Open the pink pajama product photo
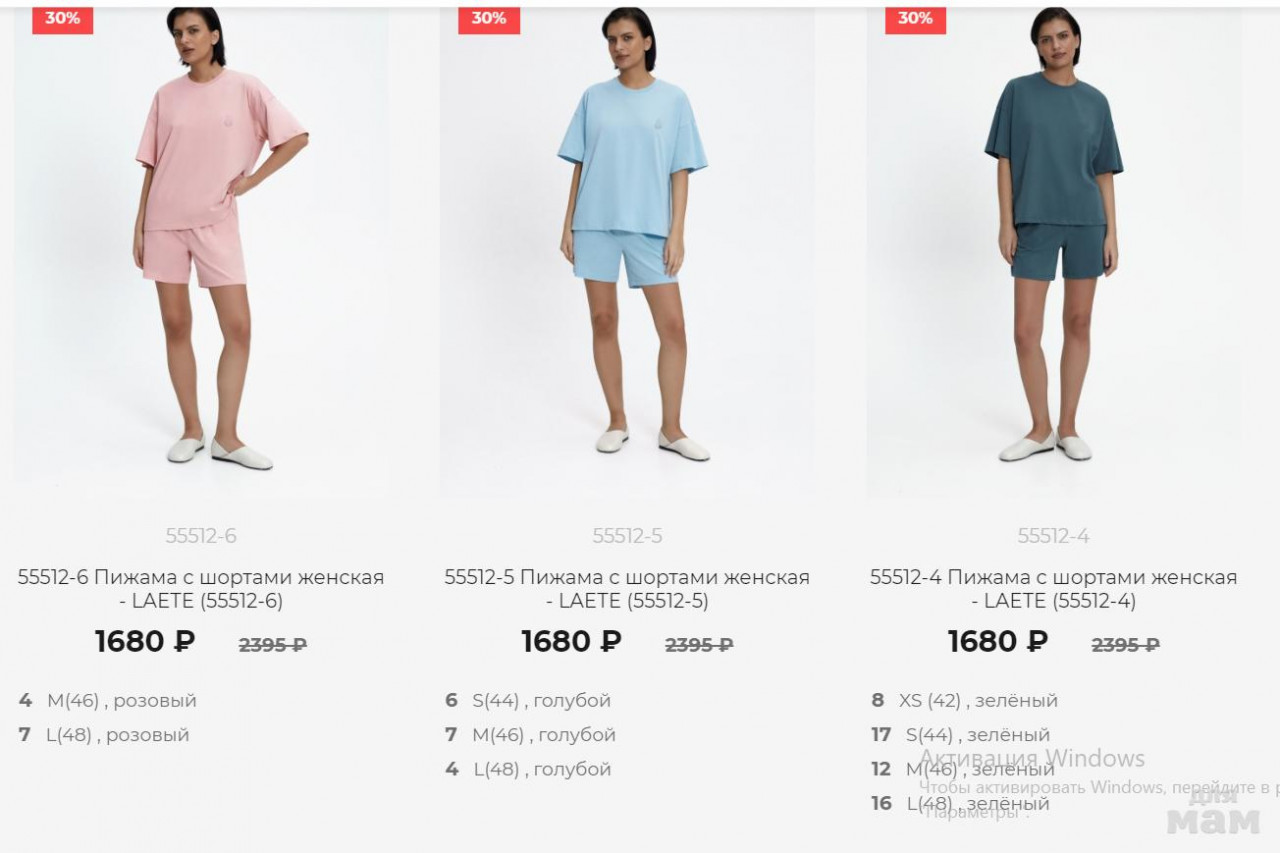 (201, 252)
